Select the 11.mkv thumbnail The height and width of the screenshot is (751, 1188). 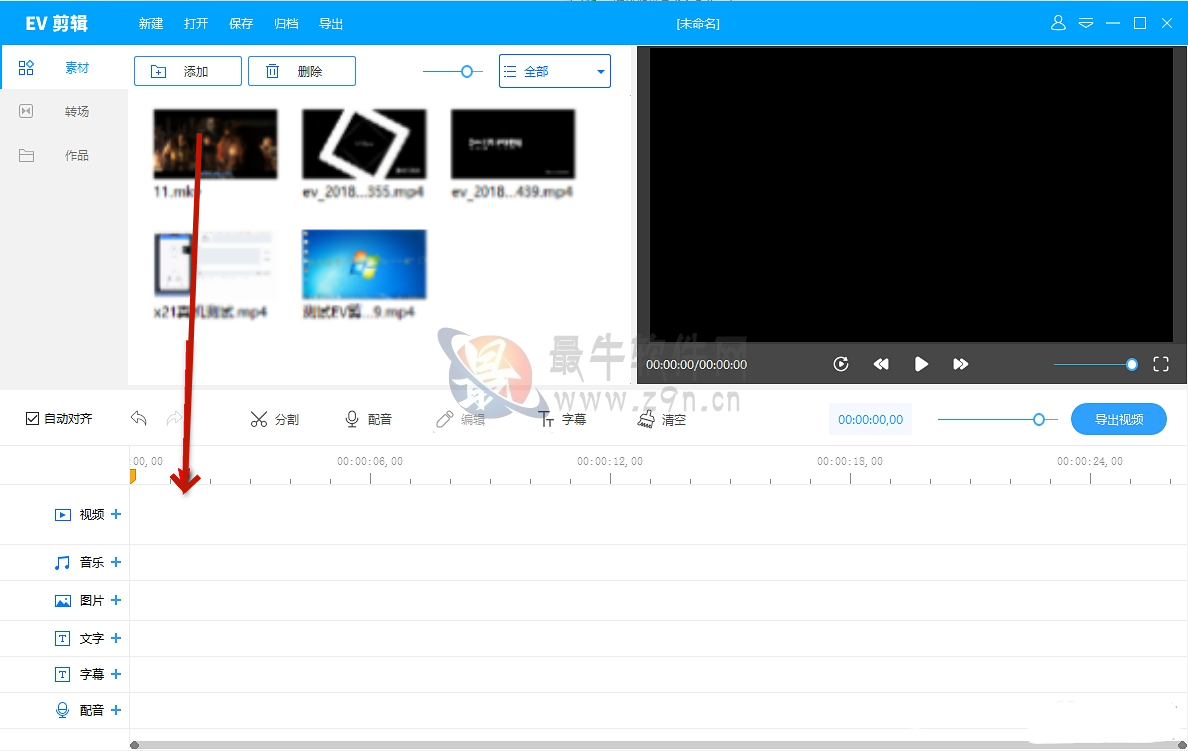click(215, 144)
